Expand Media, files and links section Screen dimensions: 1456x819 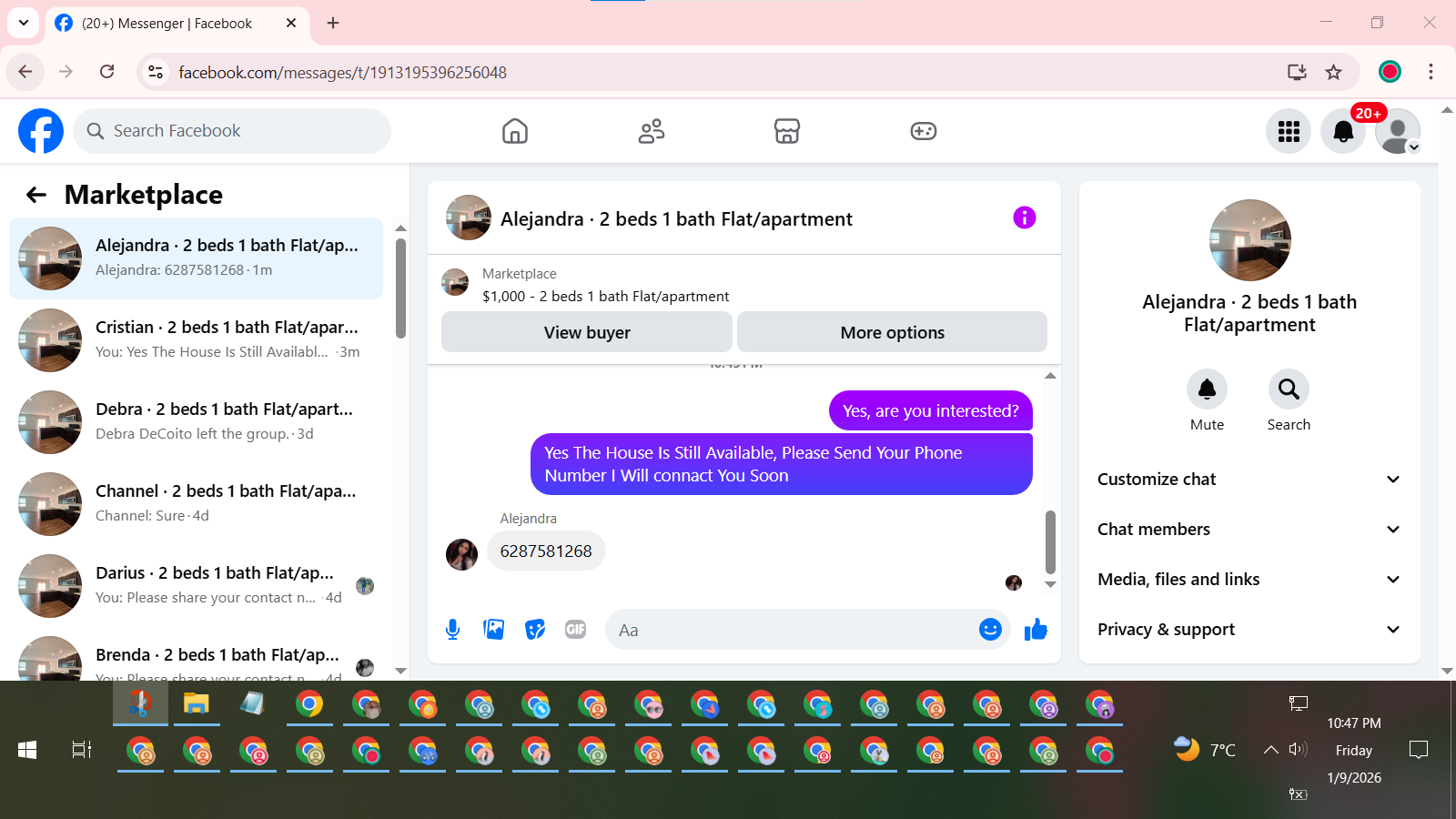coord(1249,580)
